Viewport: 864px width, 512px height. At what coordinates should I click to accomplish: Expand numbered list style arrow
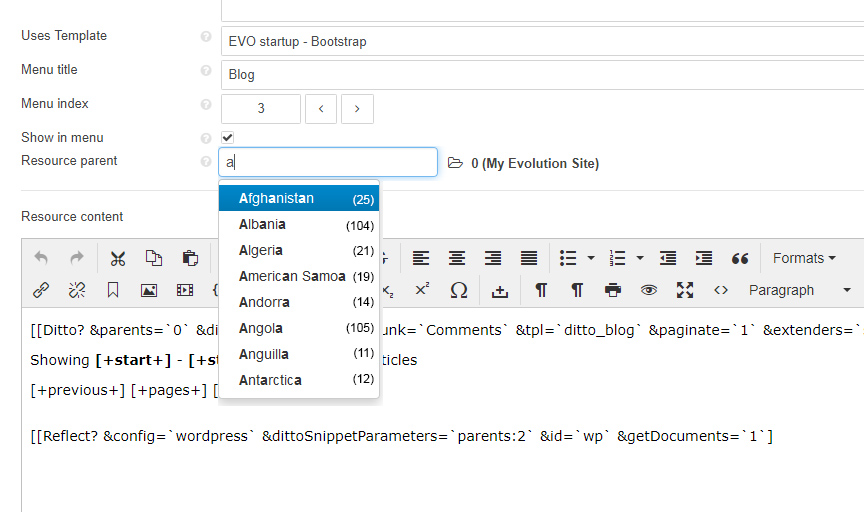point(640,258)
